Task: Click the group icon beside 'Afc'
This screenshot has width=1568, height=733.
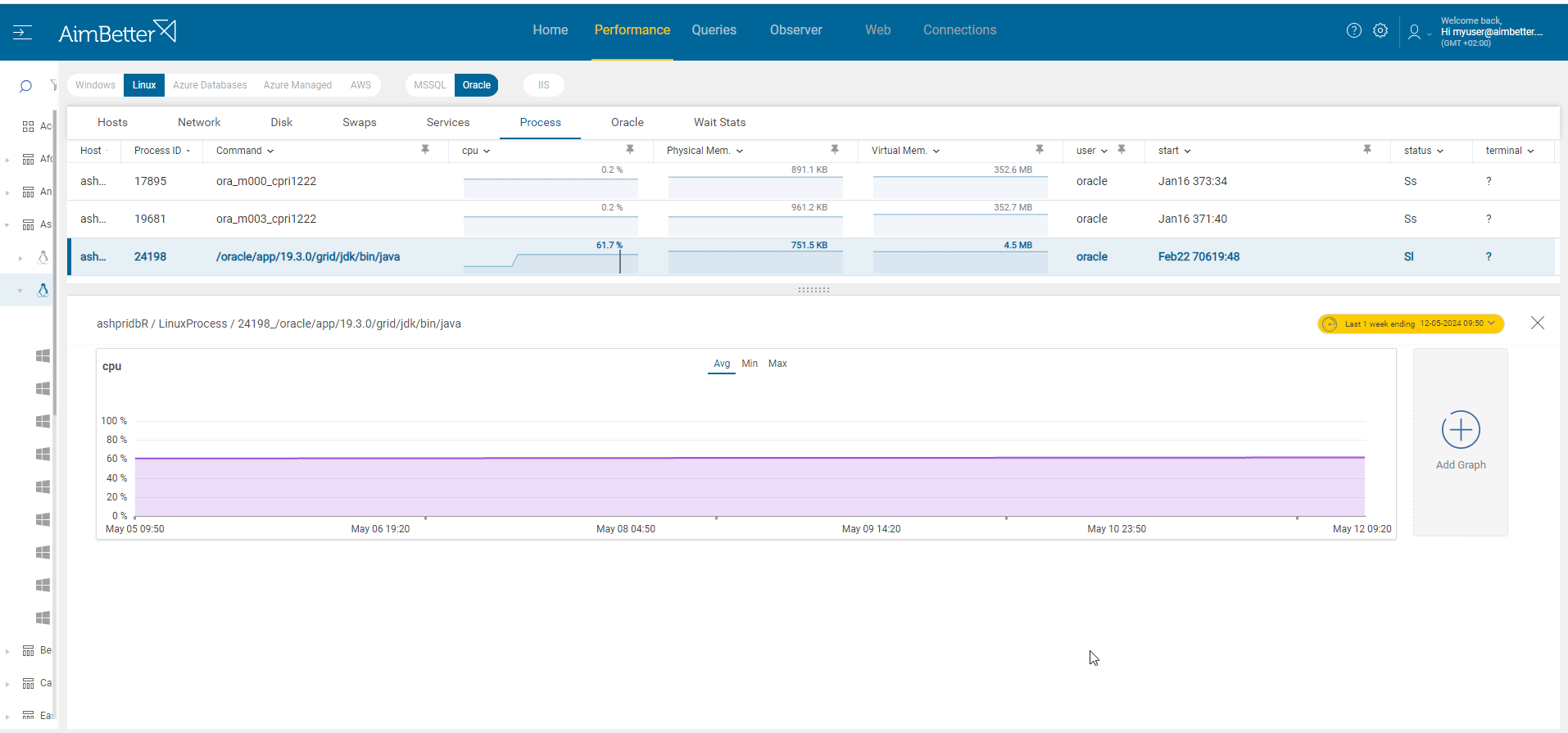Action: (x=29, y=159)
